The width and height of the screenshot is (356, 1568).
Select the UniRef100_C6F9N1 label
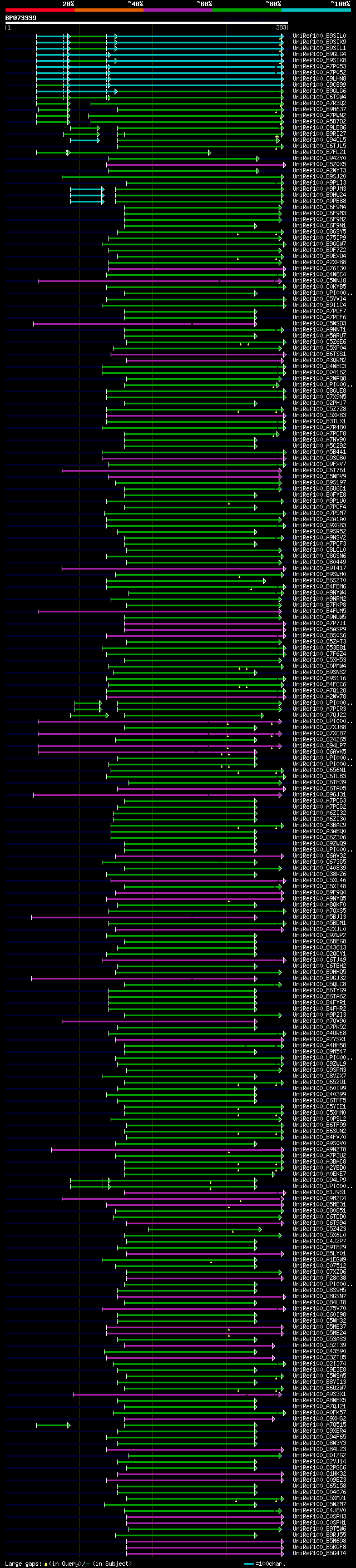coord(319,226)
